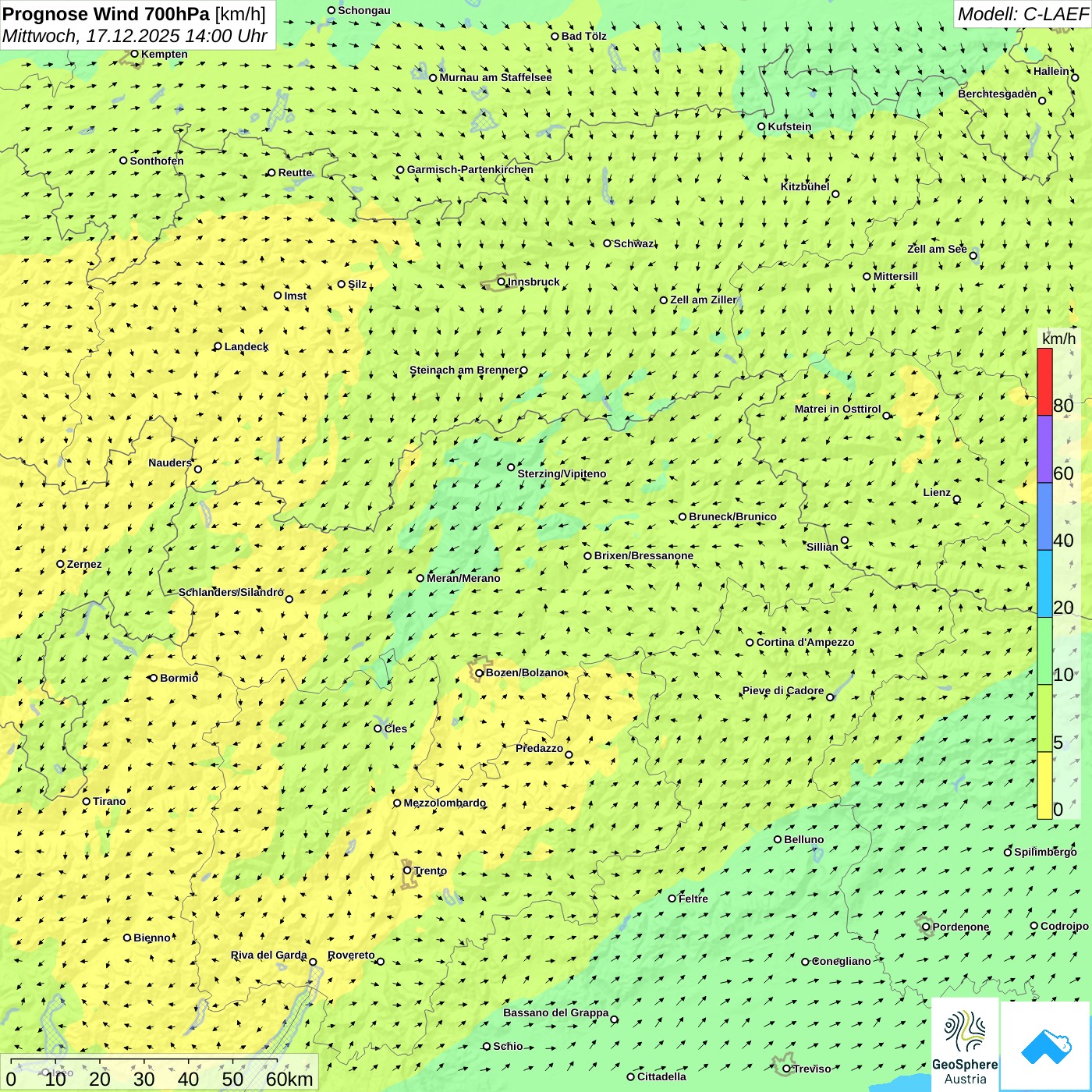Screen dimensions: 1092x1092
Task: Click the Matrei in Osttirol label
Action: pos(838,409)
